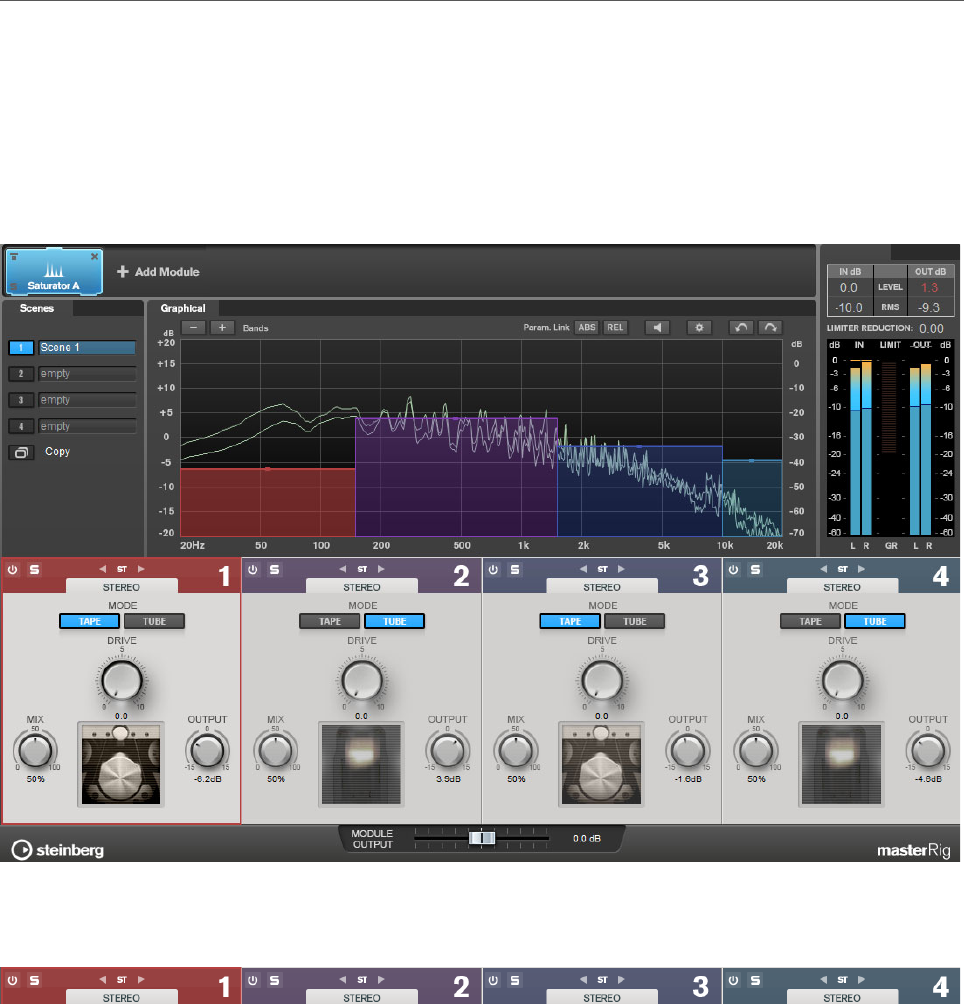Viewport: 964px width, 1004px height.
Task: Click band 1 tape reel display
Action: pyautogui.click(x=121, y=764)
